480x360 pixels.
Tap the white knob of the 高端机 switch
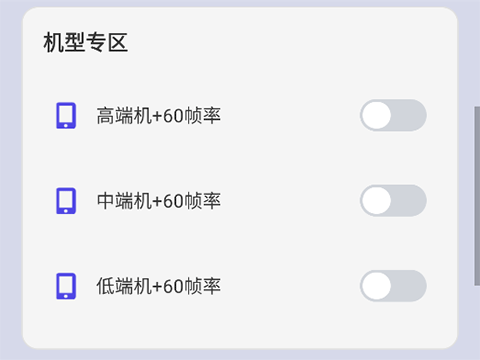click(377, 115)
